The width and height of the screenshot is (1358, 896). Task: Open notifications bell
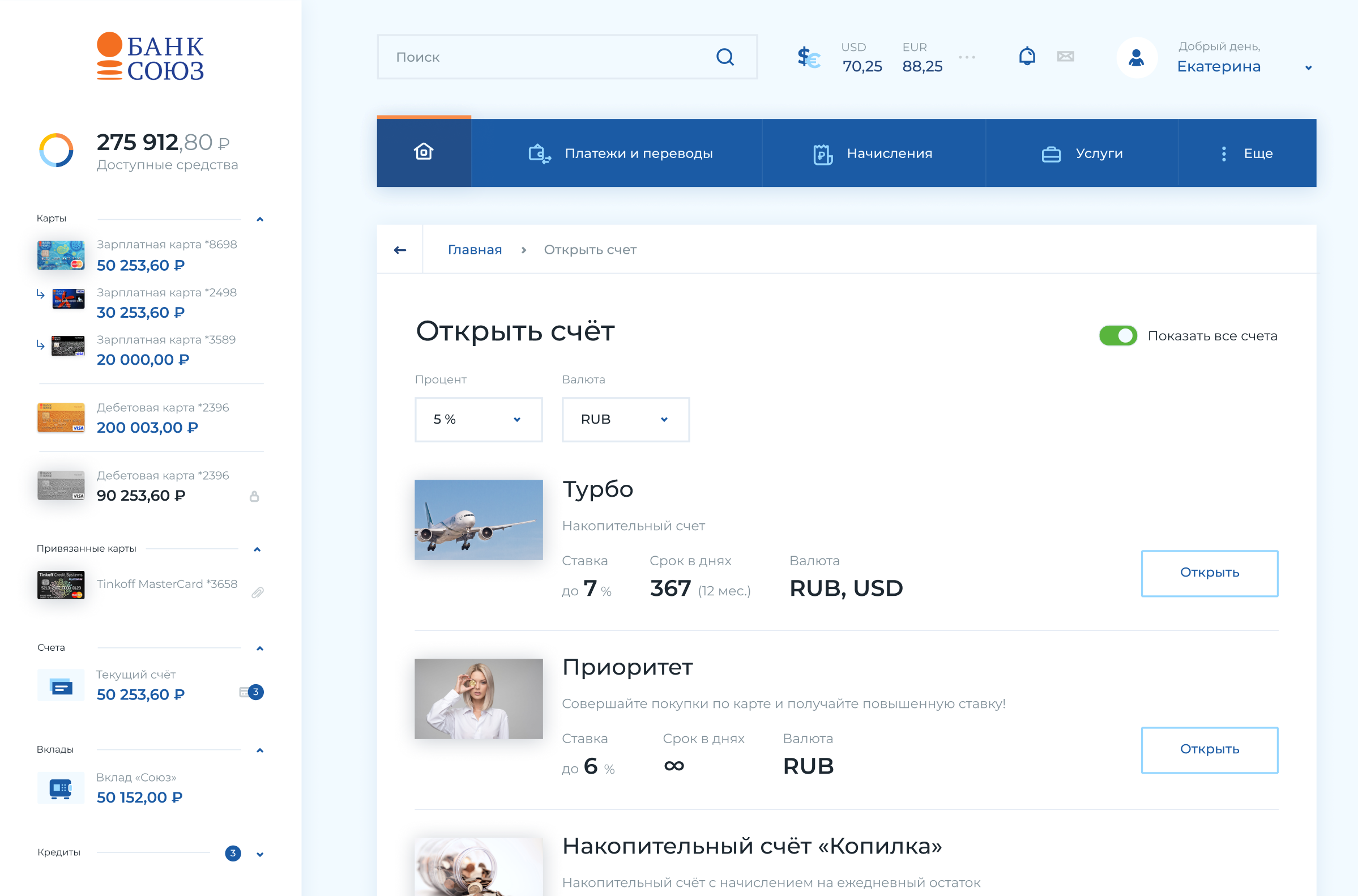pyautogui.click(x=1027, y=56)
